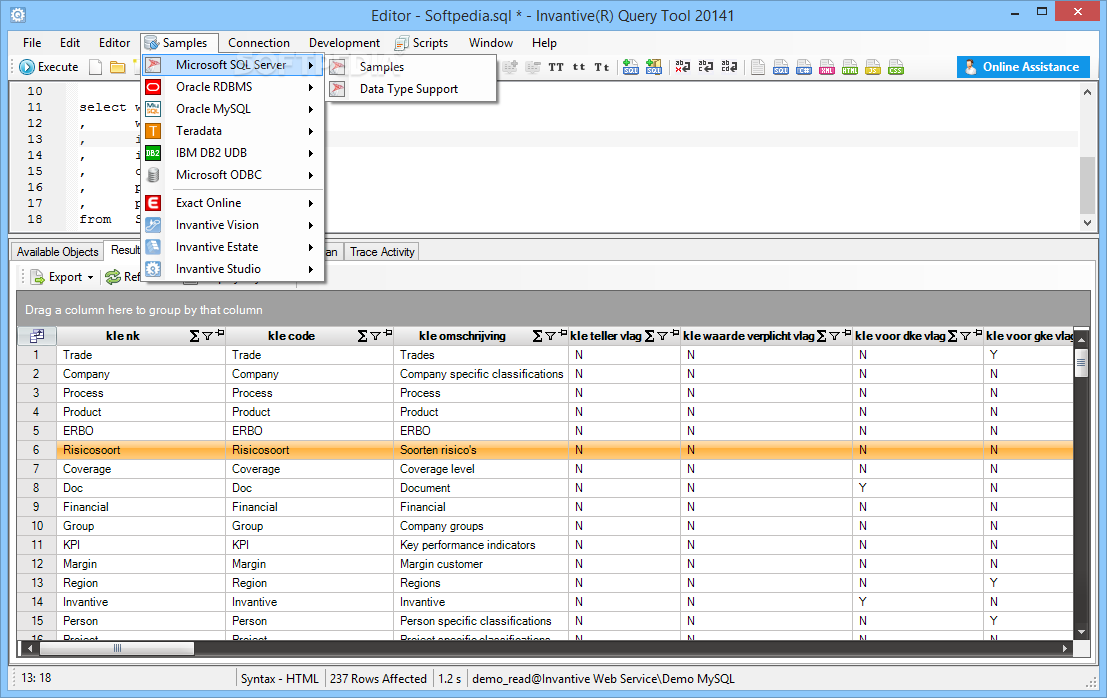
Task: Switch to the Trace Activity tab
Action: 382,252
